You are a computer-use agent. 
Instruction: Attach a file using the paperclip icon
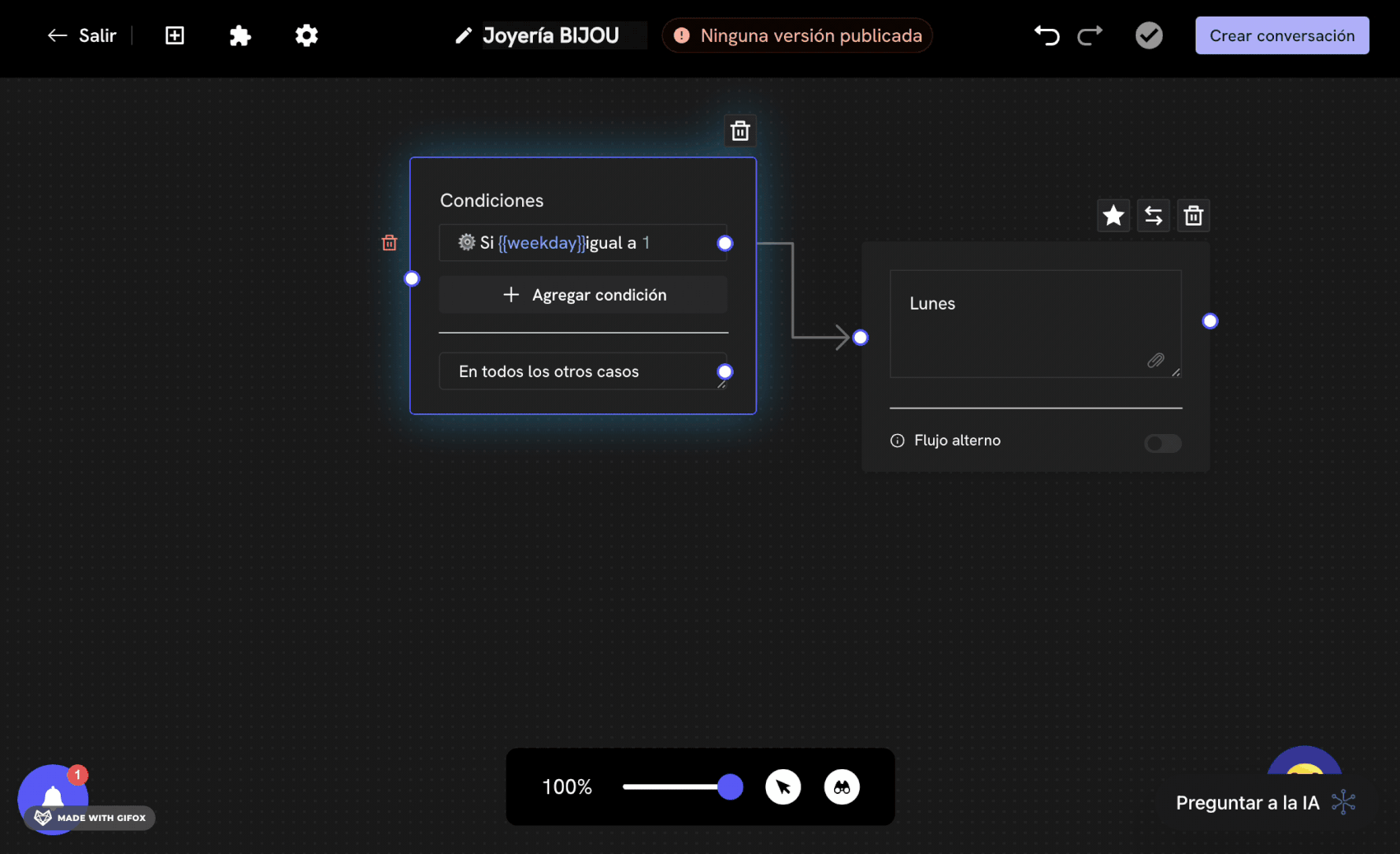[1156, 361]
